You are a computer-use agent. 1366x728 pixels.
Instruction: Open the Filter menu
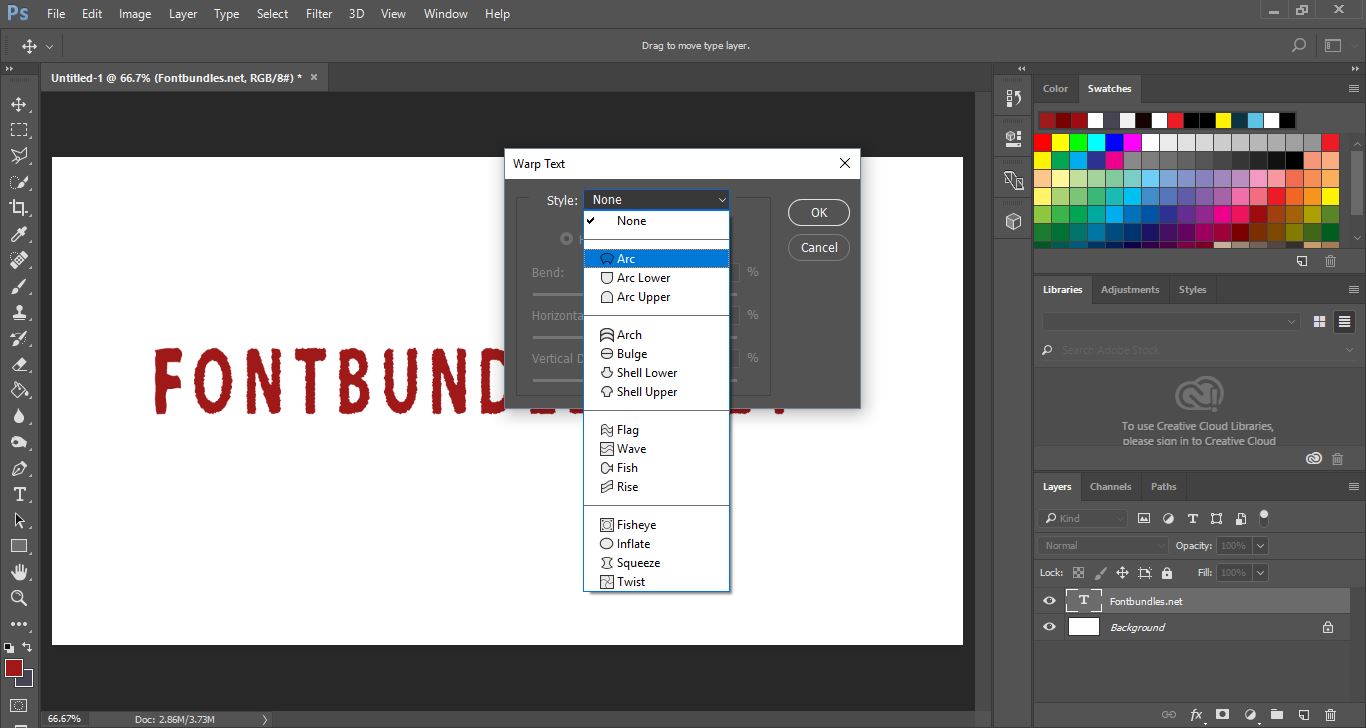coord(318,13)
